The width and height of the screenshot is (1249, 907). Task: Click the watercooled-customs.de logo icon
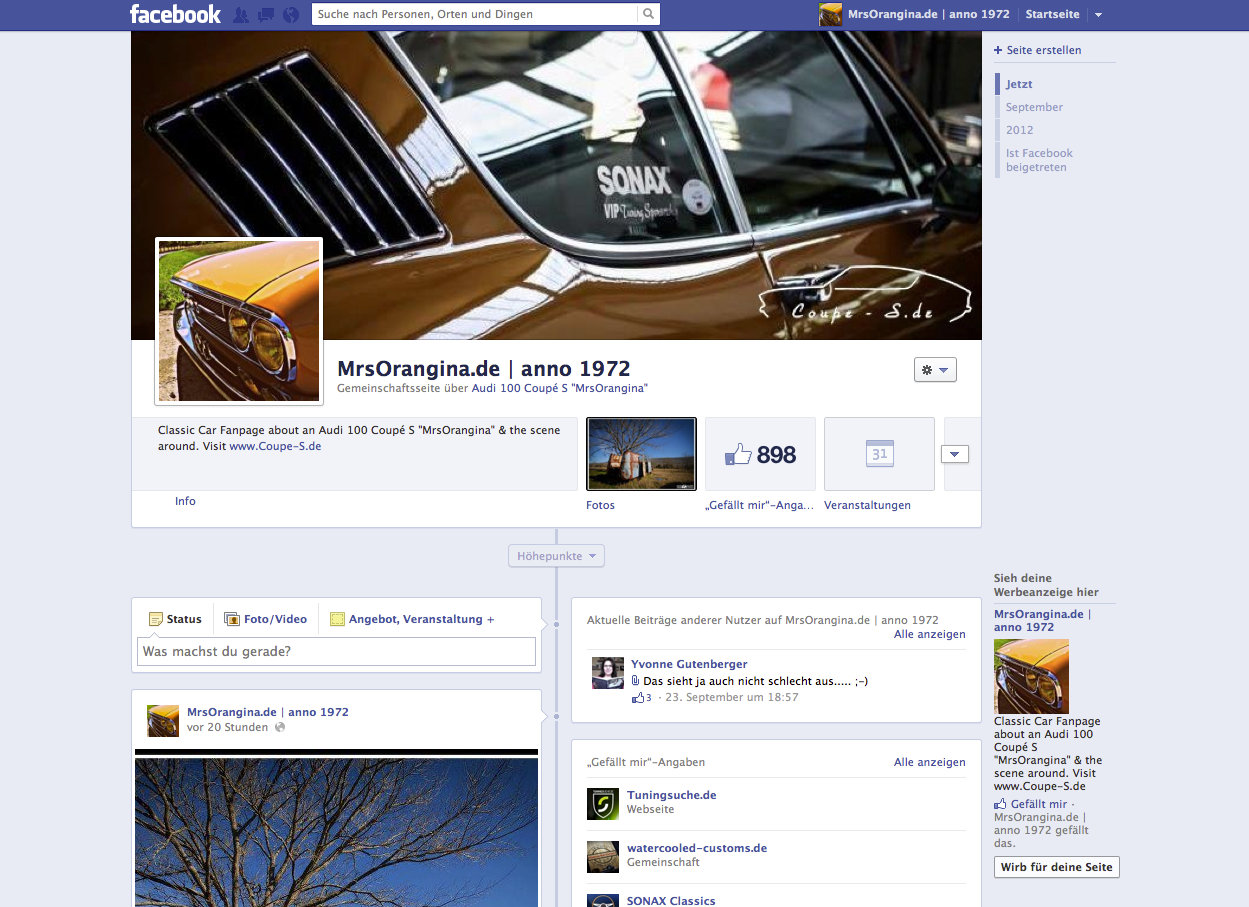603,857
